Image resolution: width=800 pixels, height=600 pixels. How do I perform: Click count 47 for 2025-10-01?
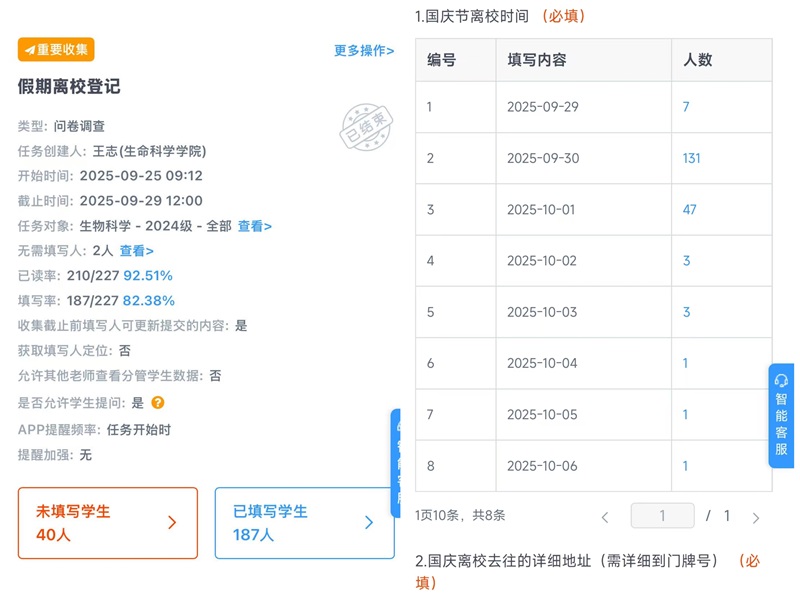[x=689, y=210]
